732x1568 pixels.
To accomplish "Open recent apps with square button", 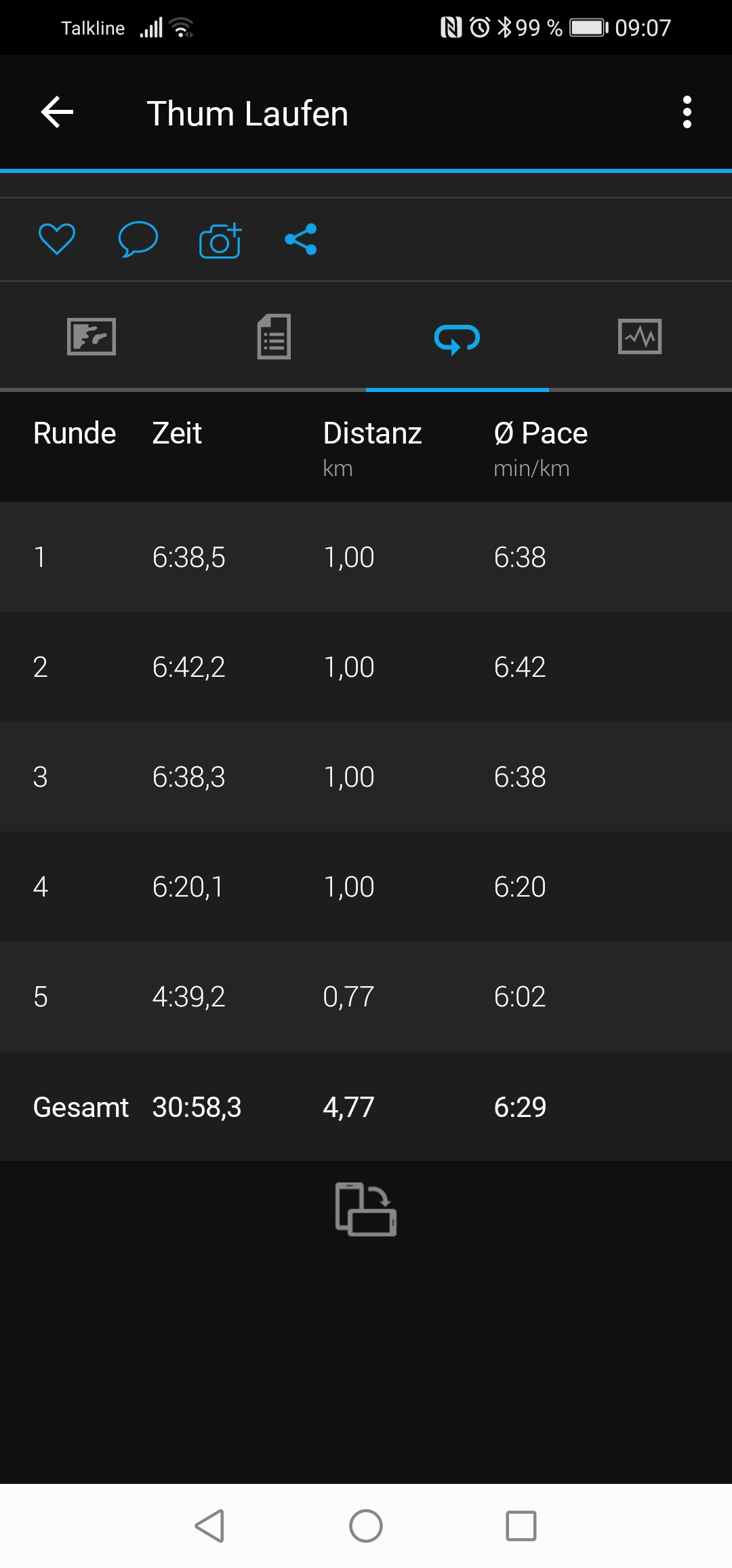I will pyautogui.click(x=521, y=1526).
